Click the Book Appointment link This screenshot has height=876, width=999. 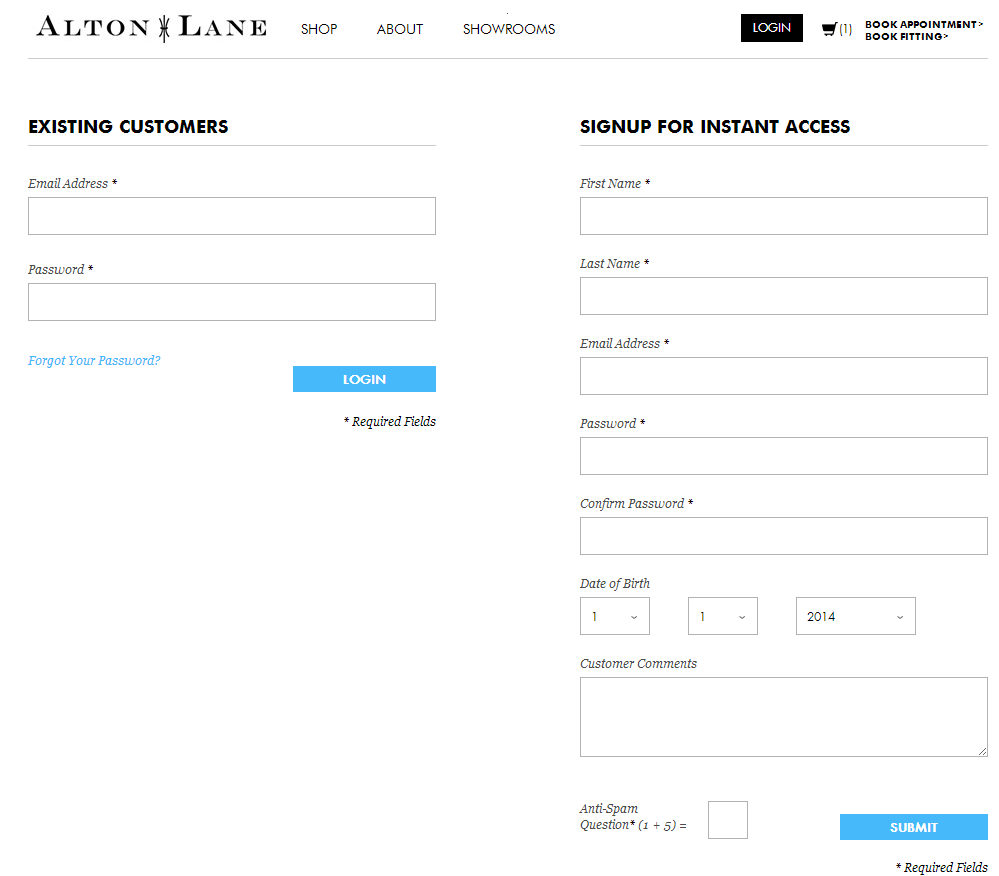click(x=924, y=24)
